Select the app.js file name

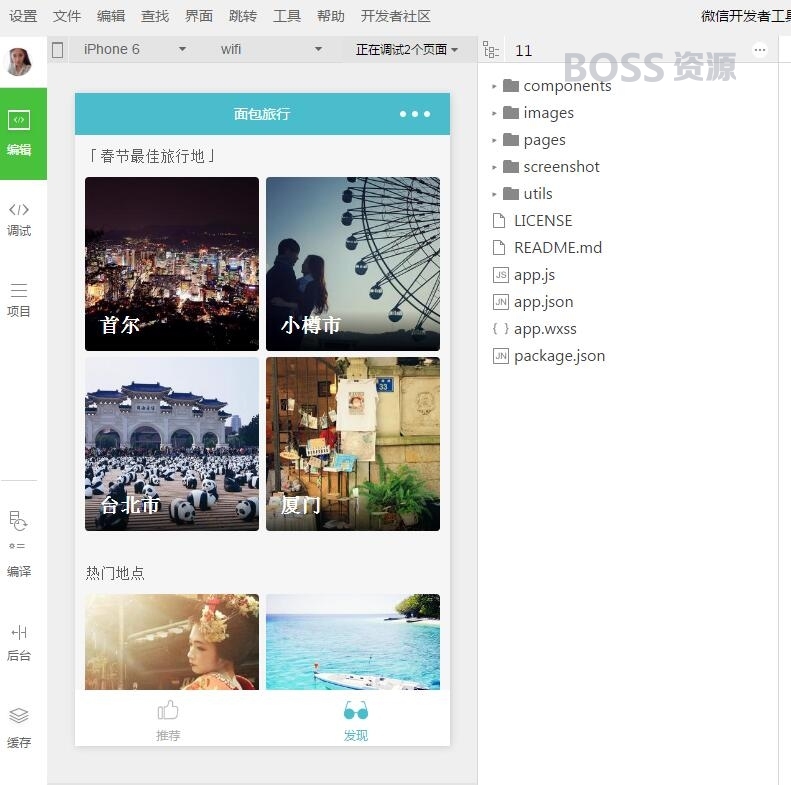[534, 275]
